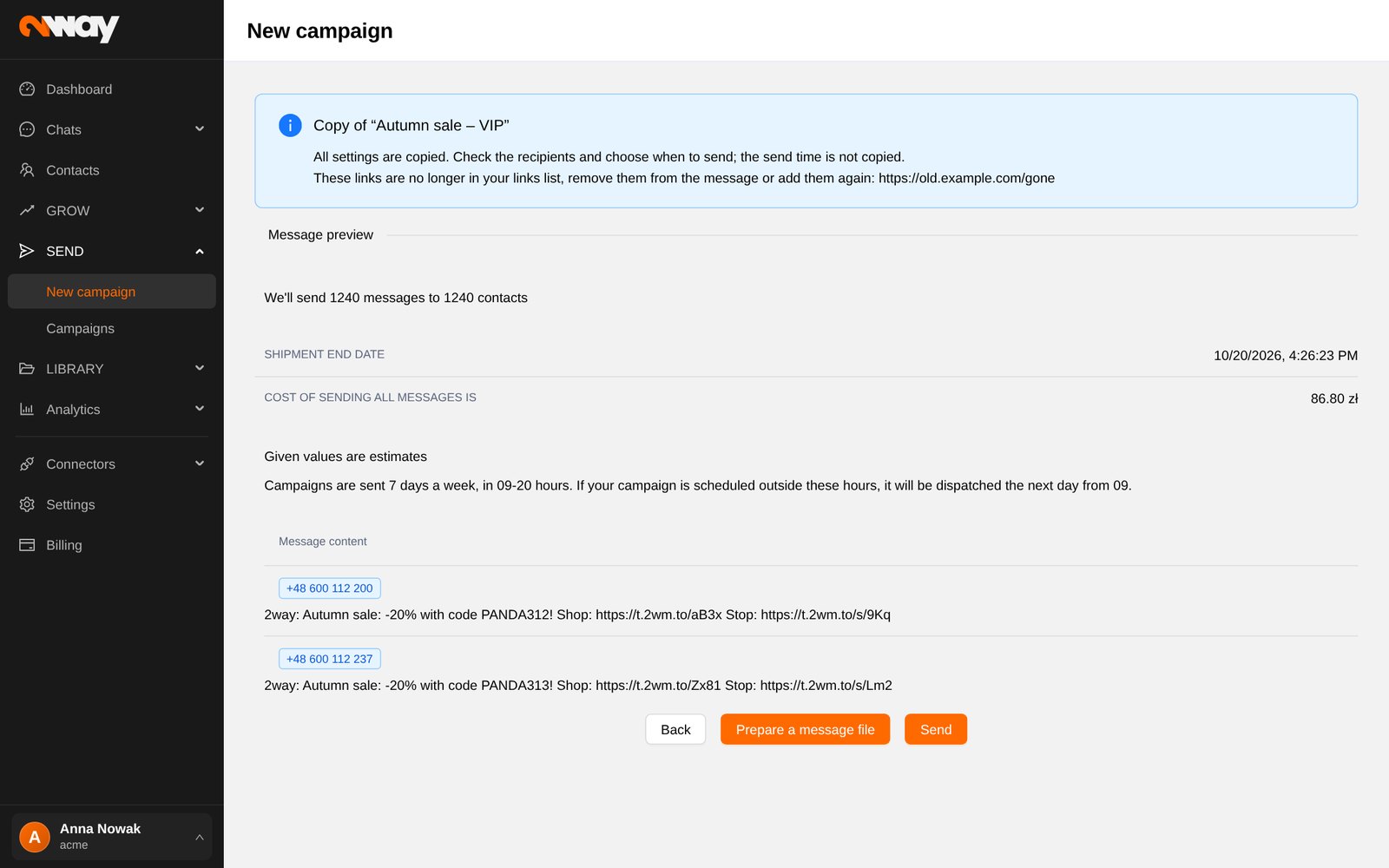Expand the GROW section chevron
This screenshot has width=1389, height=868.
coord(200,210)
